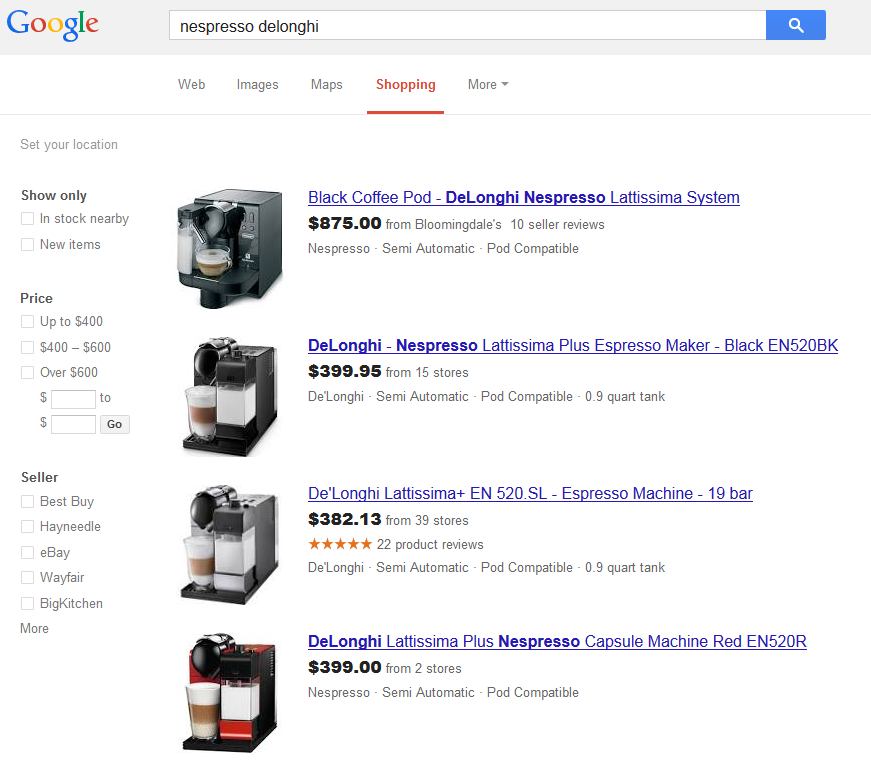This screenshot has width=871, height=761.
Task: Click the blue search magnifier button
Action: (795, 26)
